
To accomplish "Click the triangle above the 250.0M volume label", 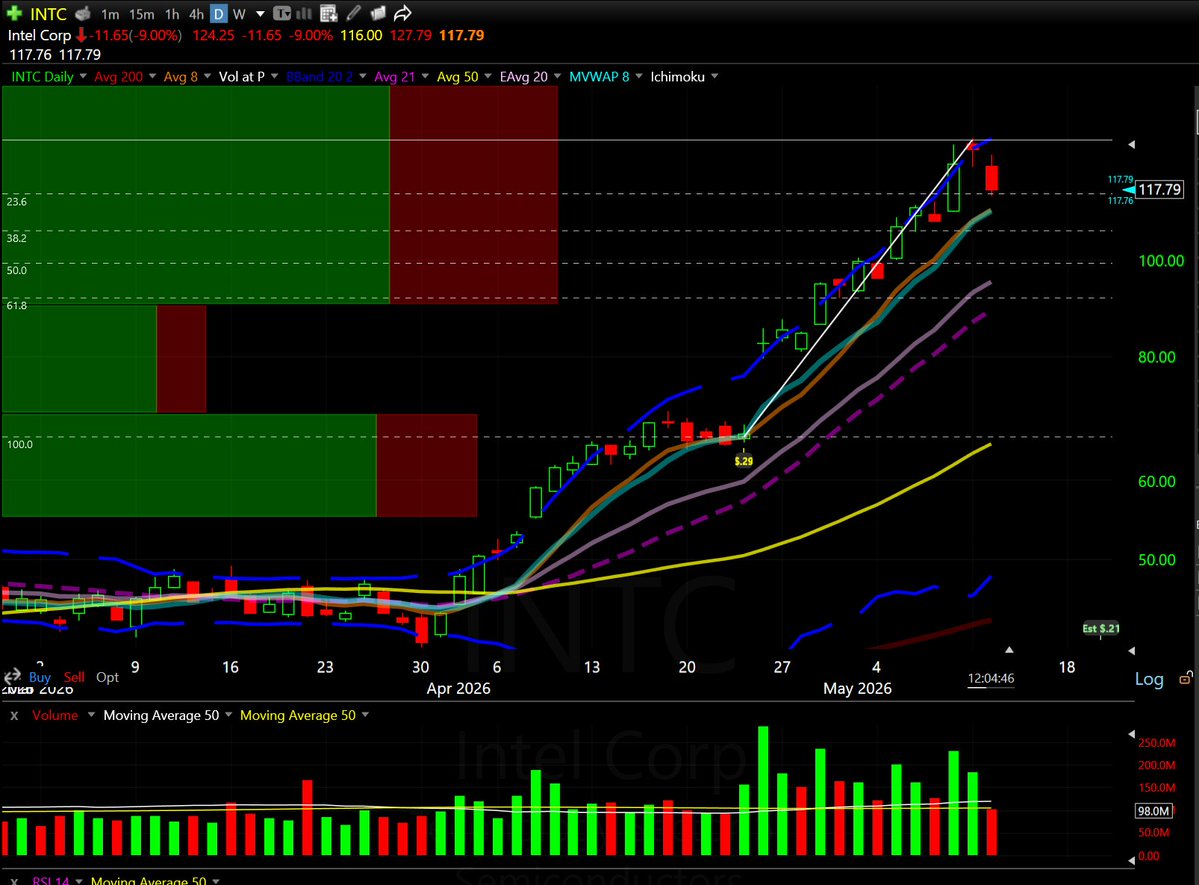I will tap(1132, 734).
